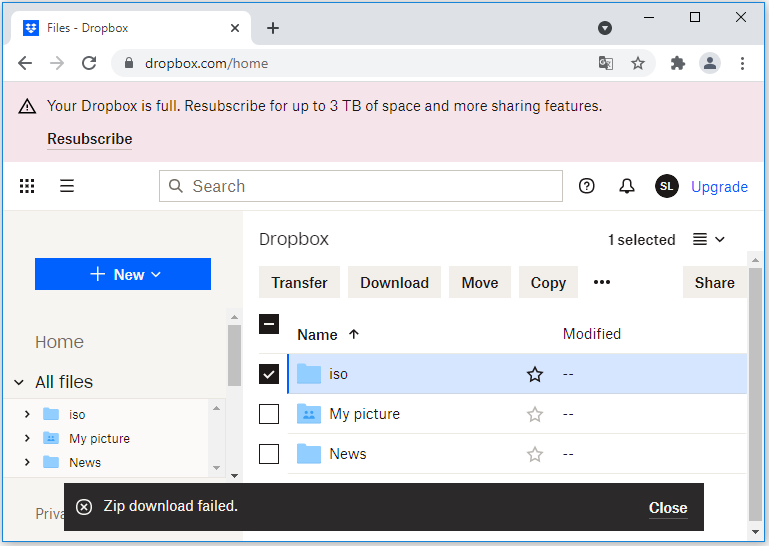Image resolution: width=769 pixels, height=546 pixels.
Task: Open Chrome's three-dot menu
Action: pos(742,63)
